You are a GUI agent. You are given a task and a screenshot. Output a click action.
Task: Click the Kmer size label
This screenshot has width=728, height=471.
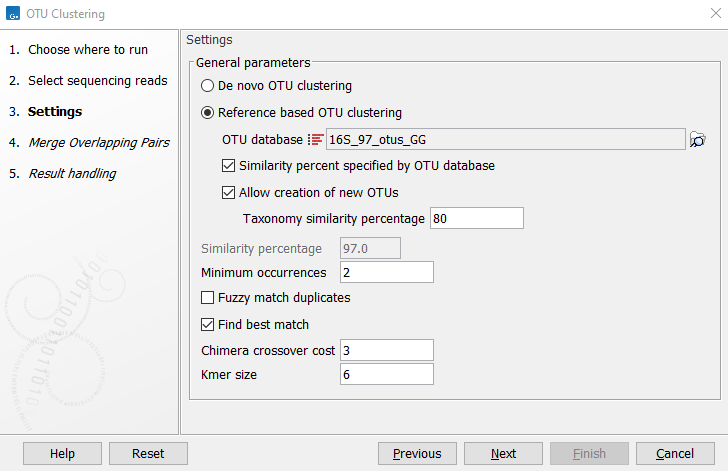pyautogui.click(x=229, y=375)
